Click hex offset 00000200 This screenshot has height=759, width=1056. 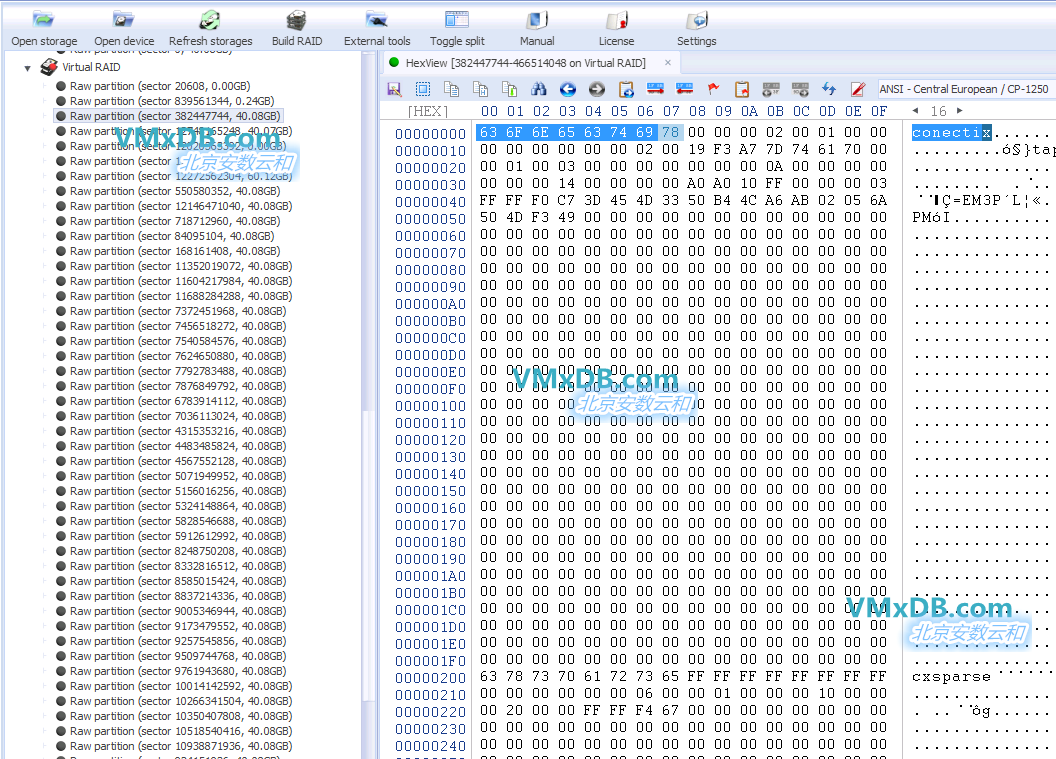pyautogui.click(x=430, y=678)
